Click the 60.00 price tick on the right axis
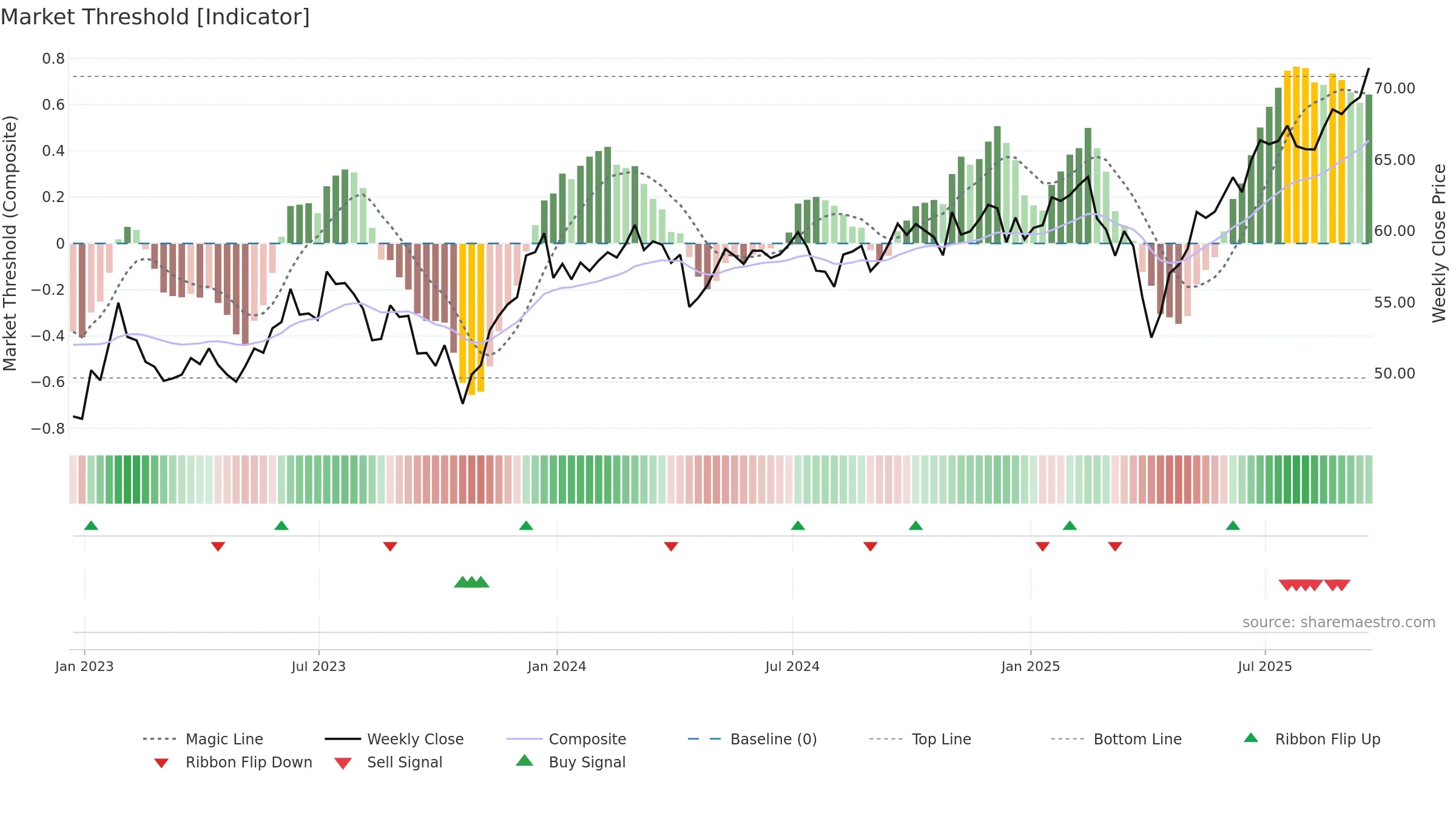The width and height of the screenshot is (1456, 819). point(1395,231)
